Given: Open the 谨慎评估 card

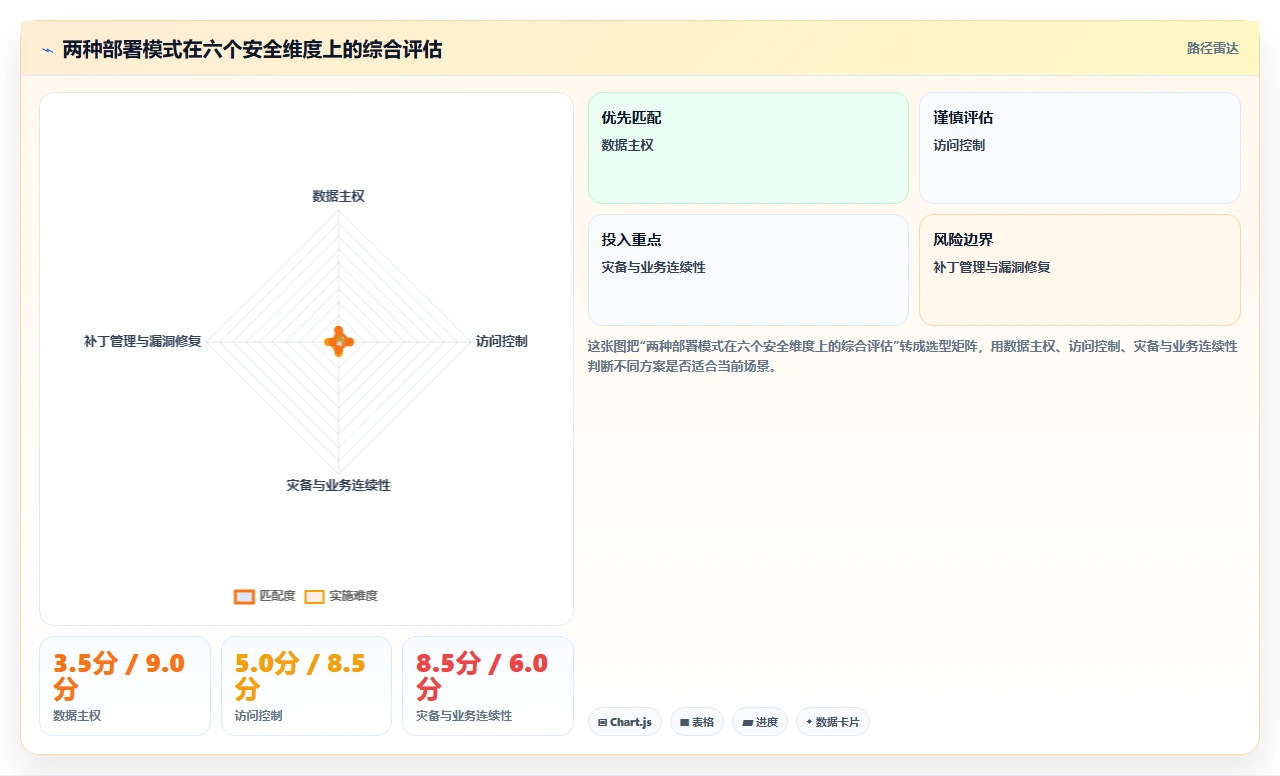Looking at the screenshot, I should click(1080, 148).
